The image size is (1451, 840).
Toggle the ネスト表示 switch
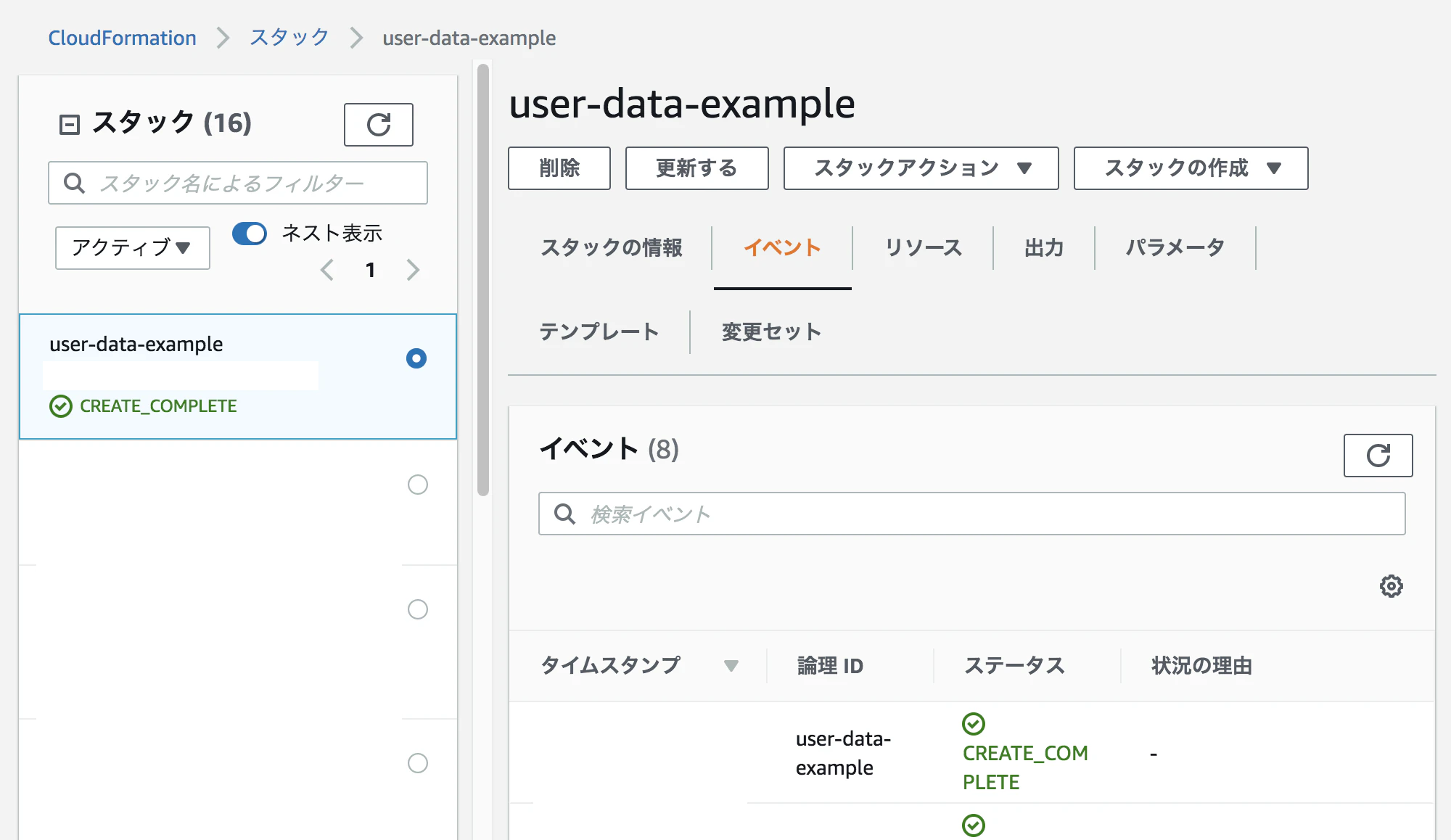click(x=250, y=234)
